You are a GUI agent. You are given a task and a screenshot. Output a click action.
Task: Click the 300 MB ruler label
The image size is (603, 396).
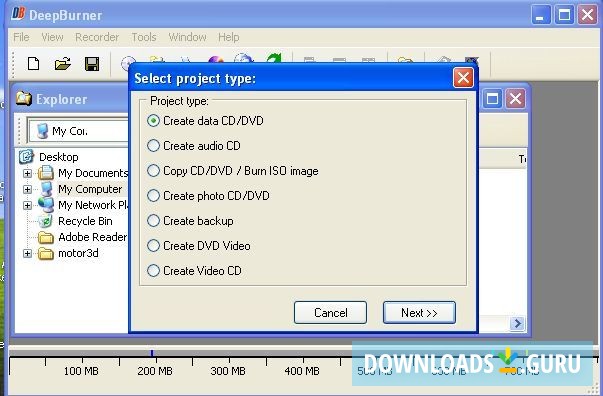pos(228,371)
